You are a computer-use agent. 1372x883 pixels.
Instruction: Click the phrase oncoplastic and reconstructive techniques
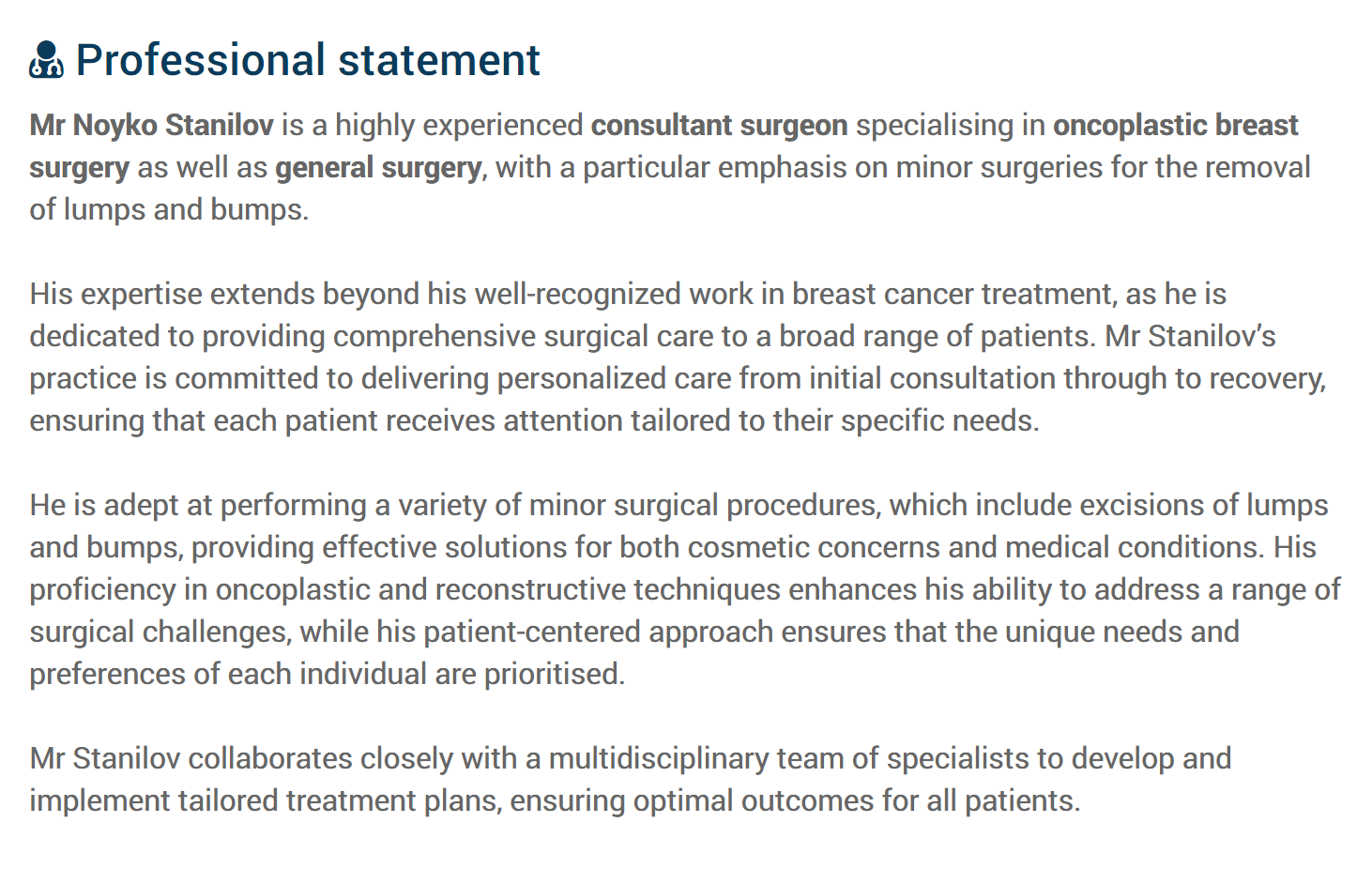498,589
